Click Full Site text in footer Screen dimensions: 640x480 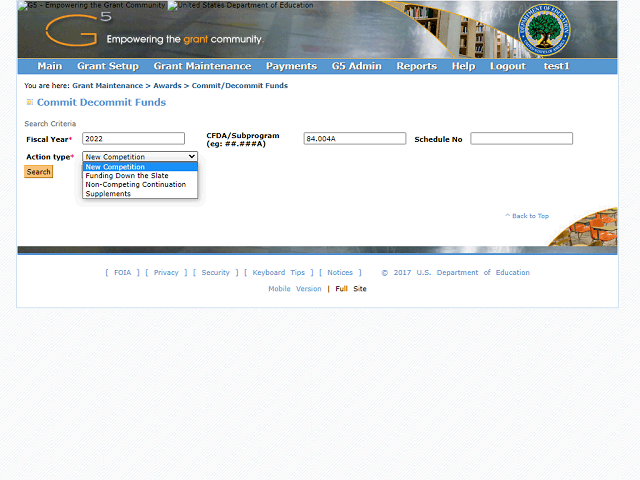(x=351, y=289)
